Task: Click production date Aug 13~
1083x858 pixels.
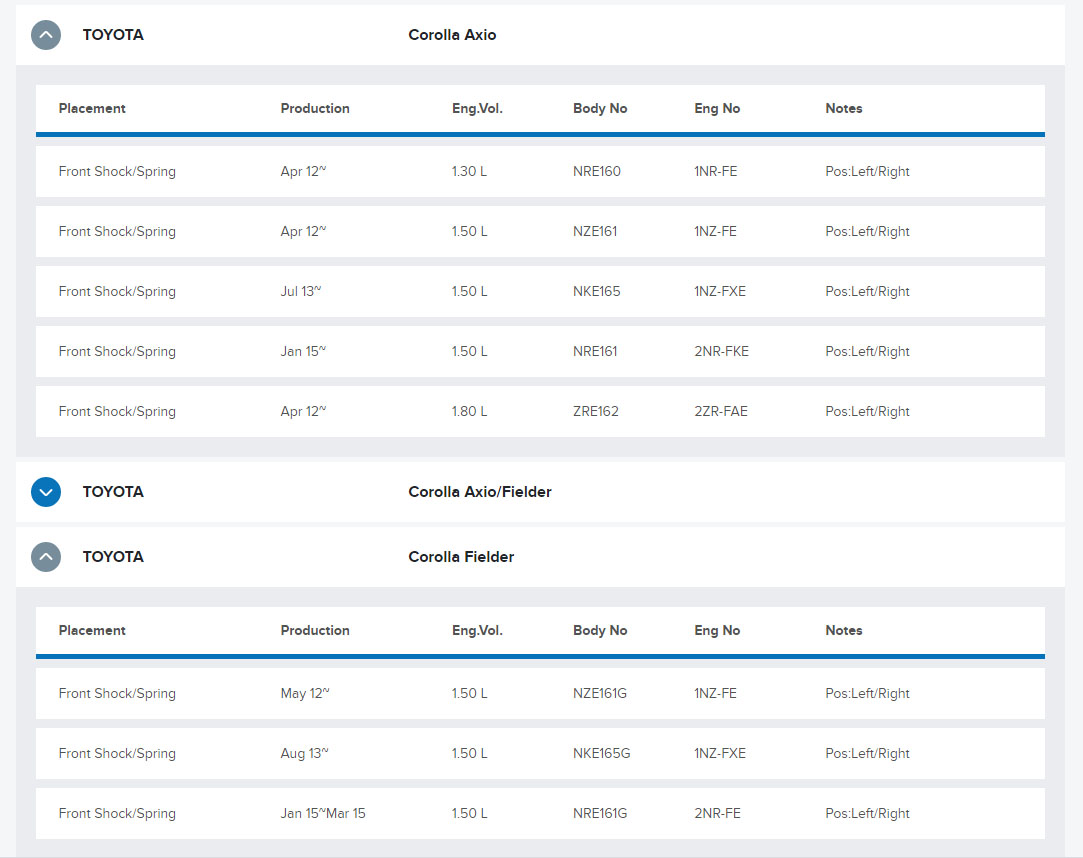Action: (304, 754)
